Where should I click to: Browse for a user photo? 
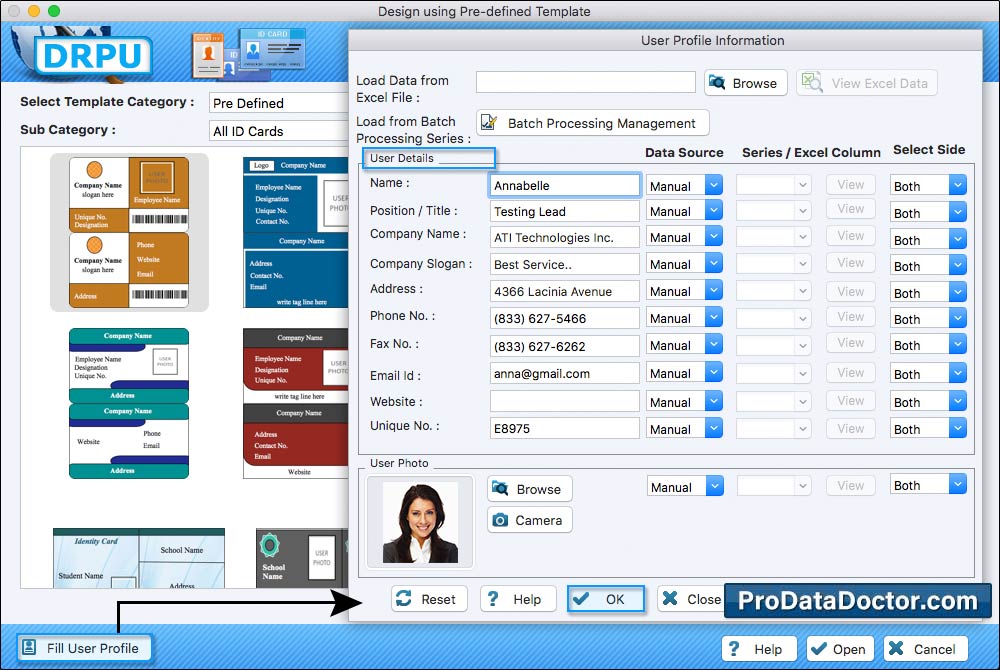529,489
